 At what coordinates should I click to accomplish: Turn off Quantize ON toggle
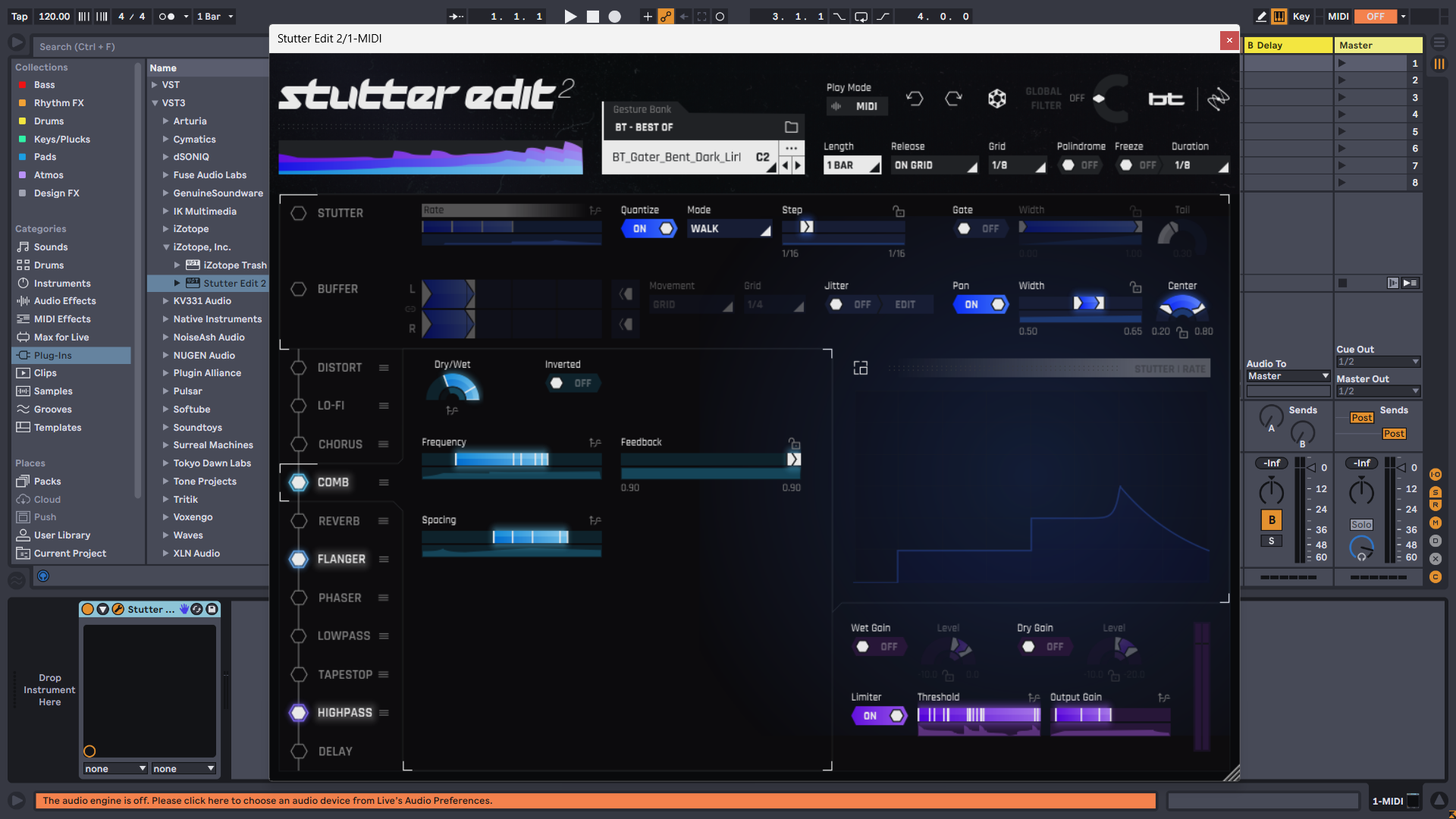pyautogui.click(x=649, y=228)
